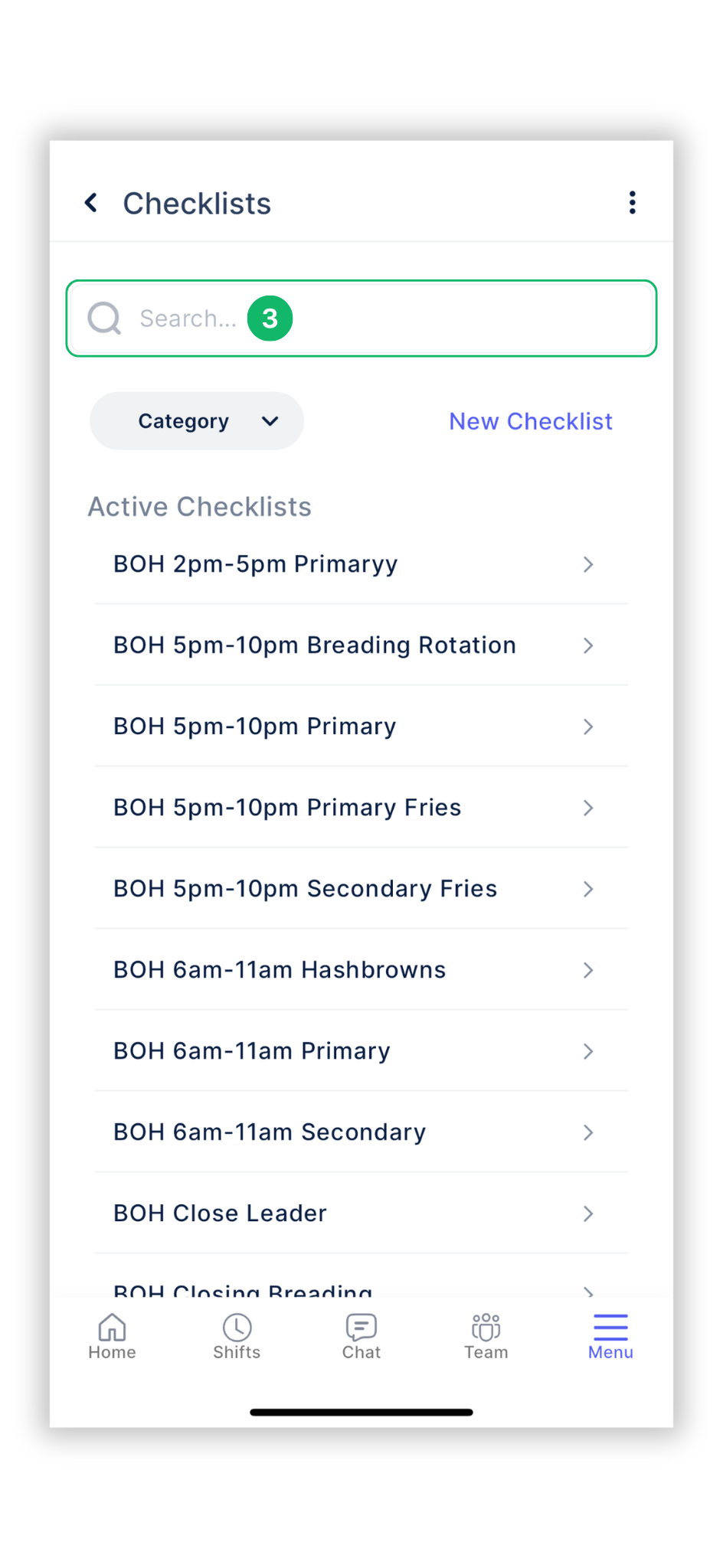The image size is (723, 1568).
Task: Tap the search magnifier icon
Action: point(104,318)
